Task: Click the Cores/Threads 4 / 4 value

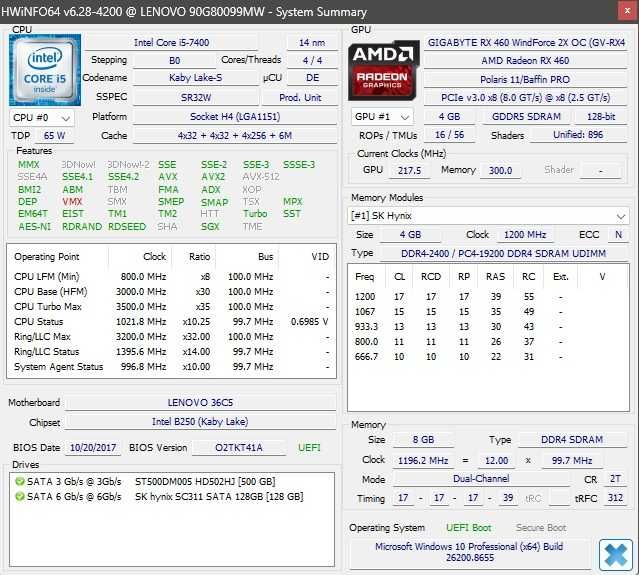Action: point(312,61)
